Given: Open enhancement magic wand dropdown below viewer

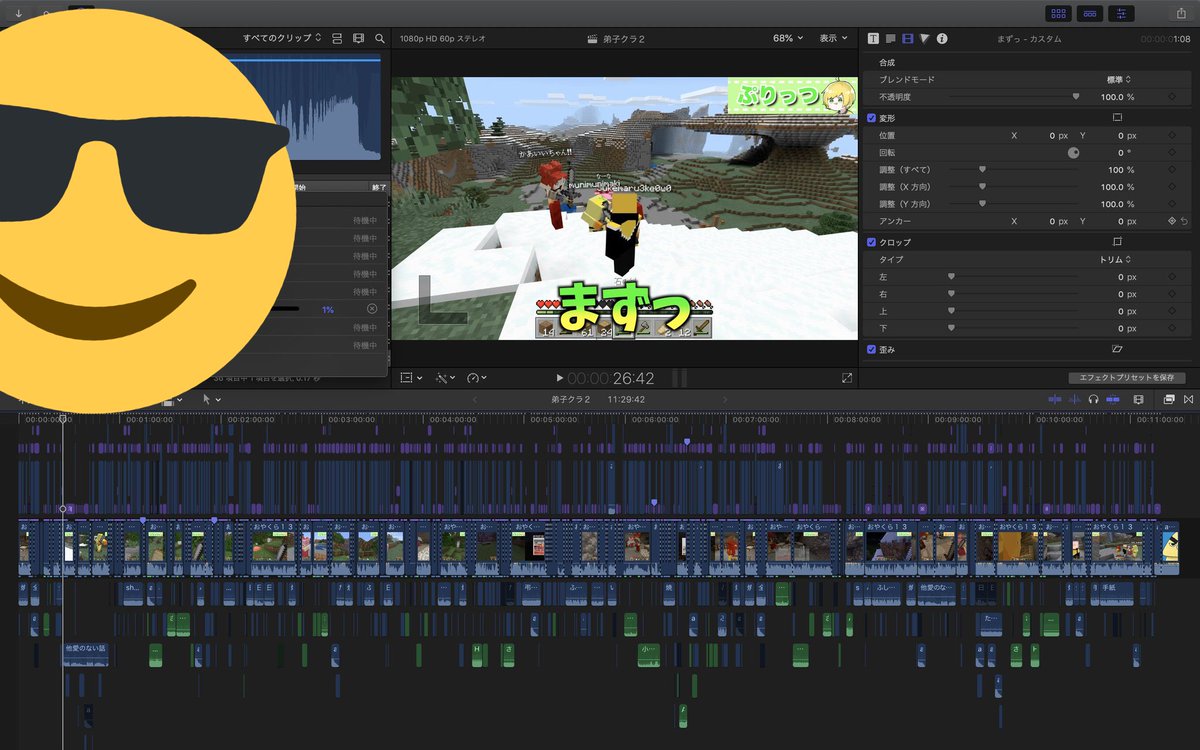Looking at the screenshot, I should (x=444, y=378).
